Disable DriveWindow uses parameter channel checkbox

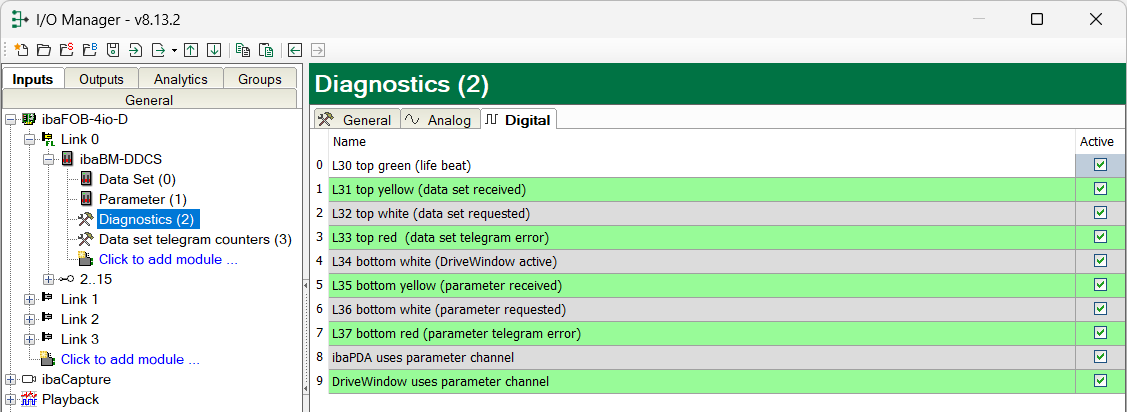(x=1101, y=381)
